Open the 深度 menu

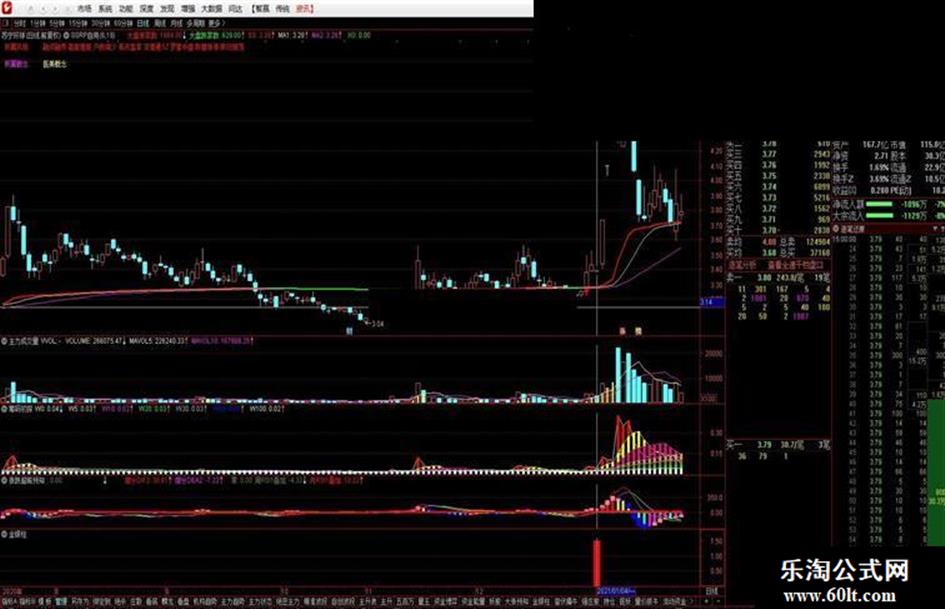(x=146, y=9)
